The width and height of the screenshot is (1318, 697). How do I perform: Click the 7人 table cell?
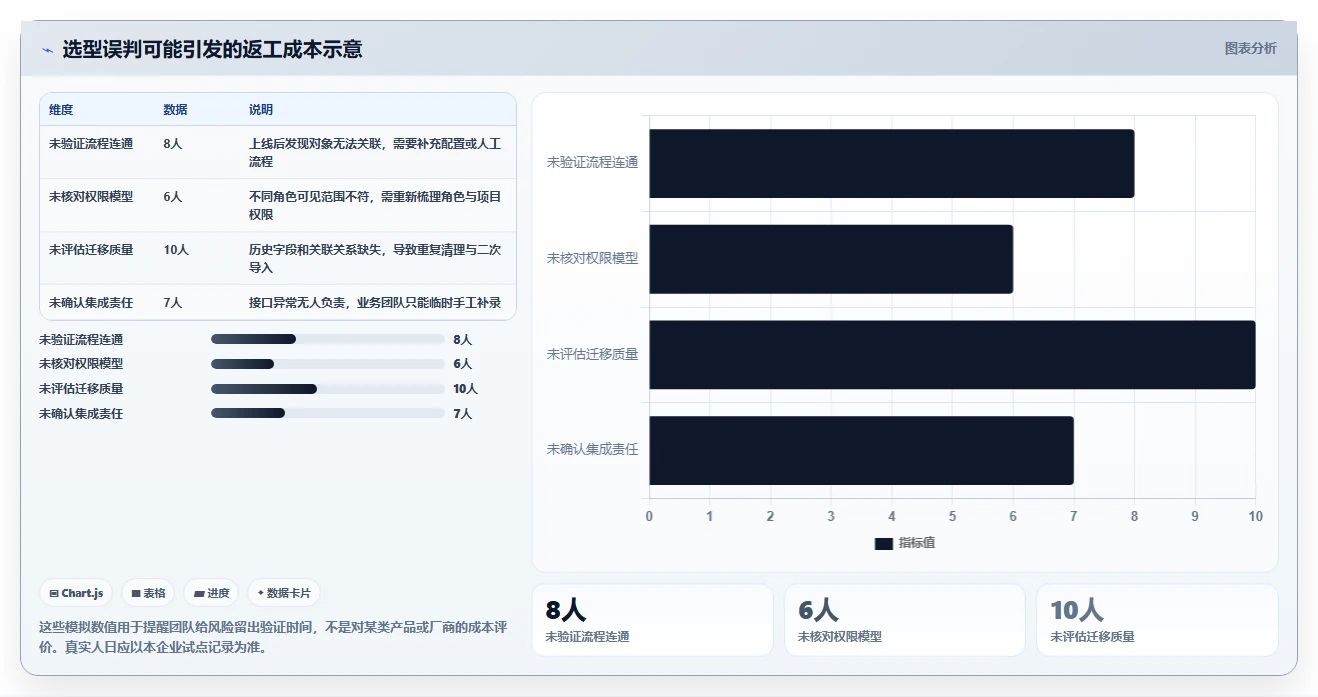point(172,303)
